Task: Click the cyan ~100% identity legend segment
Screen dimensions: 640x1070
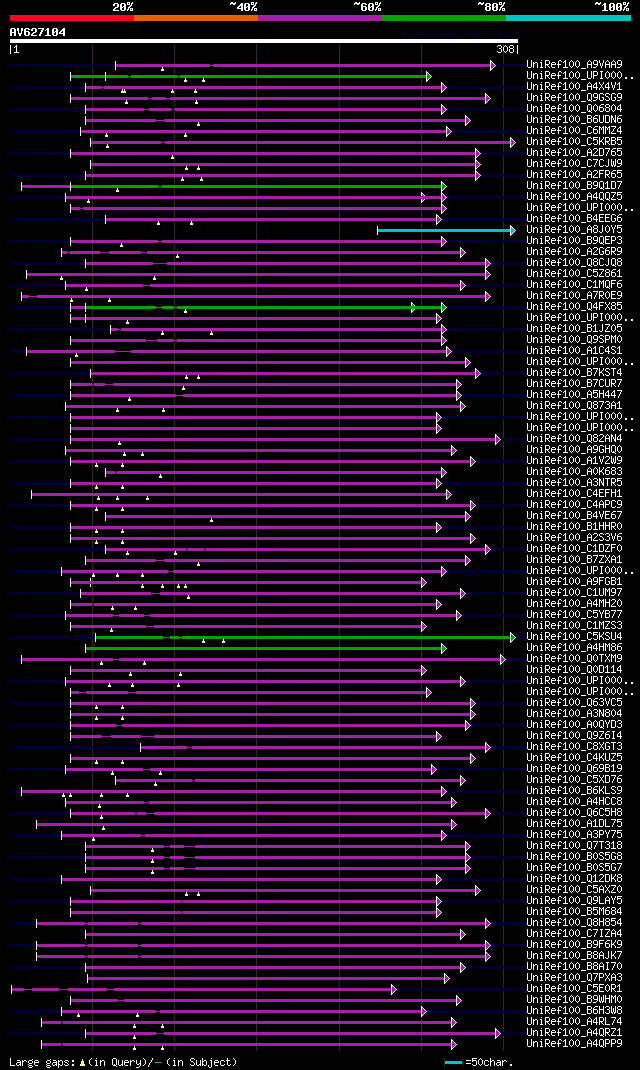Action: 568,18
